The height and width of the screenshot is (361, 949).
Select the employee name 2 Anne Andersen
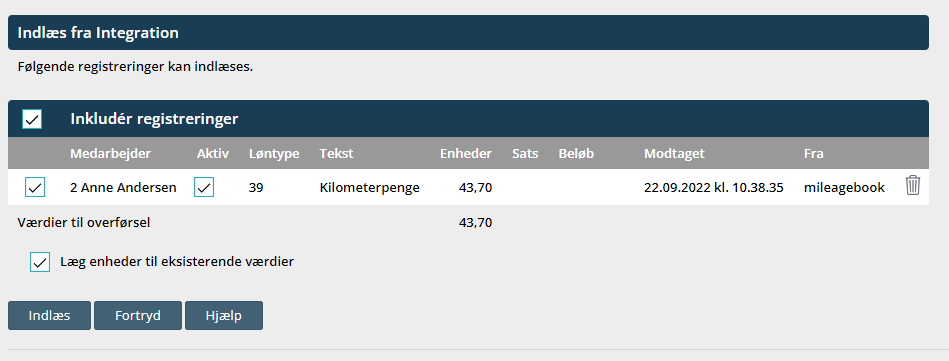(123, 188)
